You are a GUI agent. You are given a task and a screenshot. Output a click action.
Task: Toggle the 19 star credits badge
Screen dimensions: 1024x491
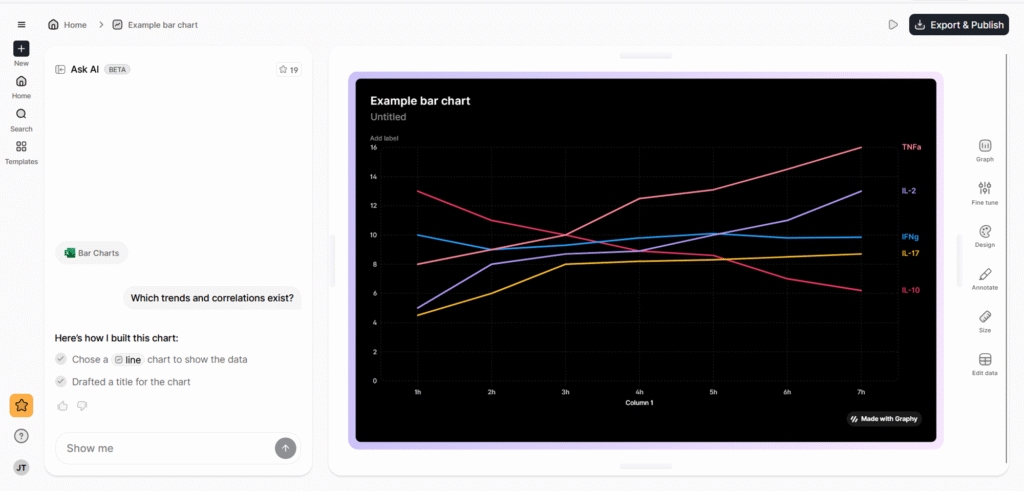pyautogui.click(x=289, y=70)
